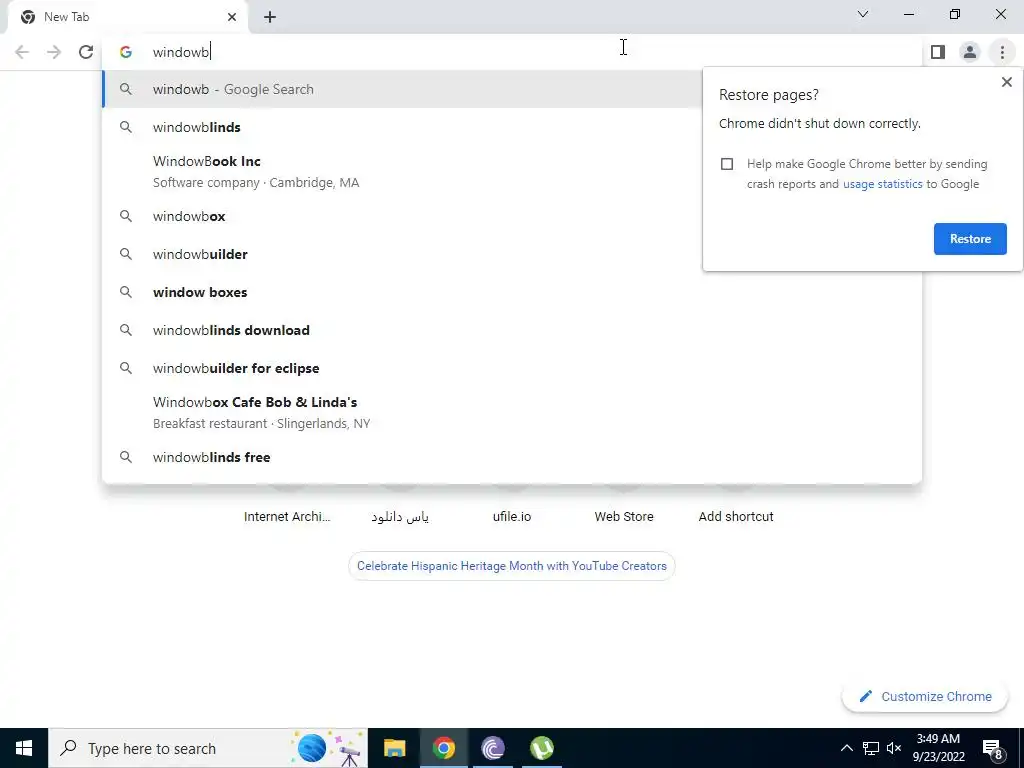Select Windowbox Cafe Bob & Linda's suggestion
The height and width of the screenshot is (768, 1024).
point(512,412)
